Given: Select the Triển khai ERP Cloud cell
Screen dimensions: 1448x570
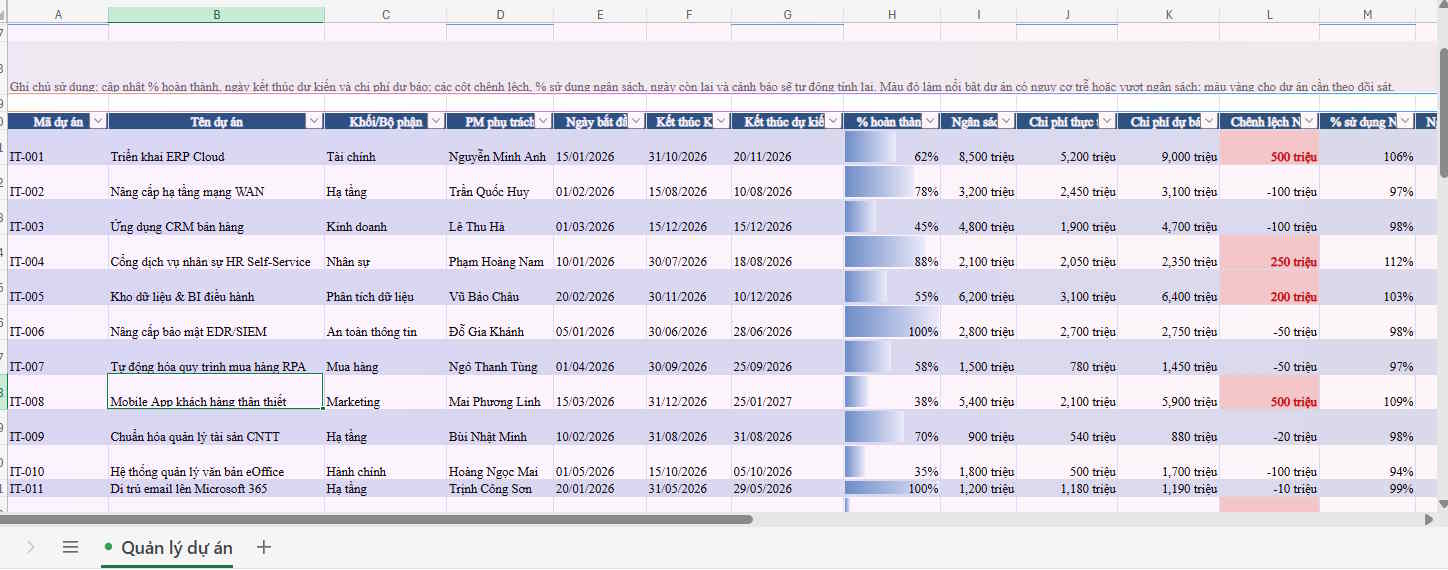Looking at the screenshot, I should (216, 147).
